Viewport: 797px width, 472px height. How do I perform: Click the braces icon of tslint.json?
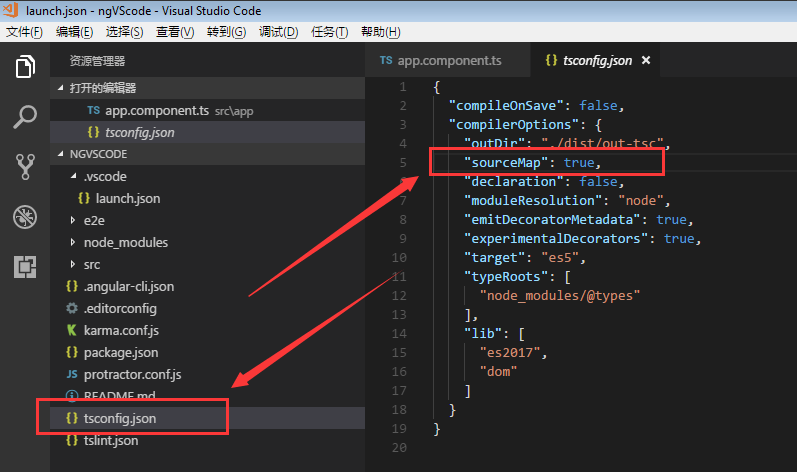click(72, 440)
